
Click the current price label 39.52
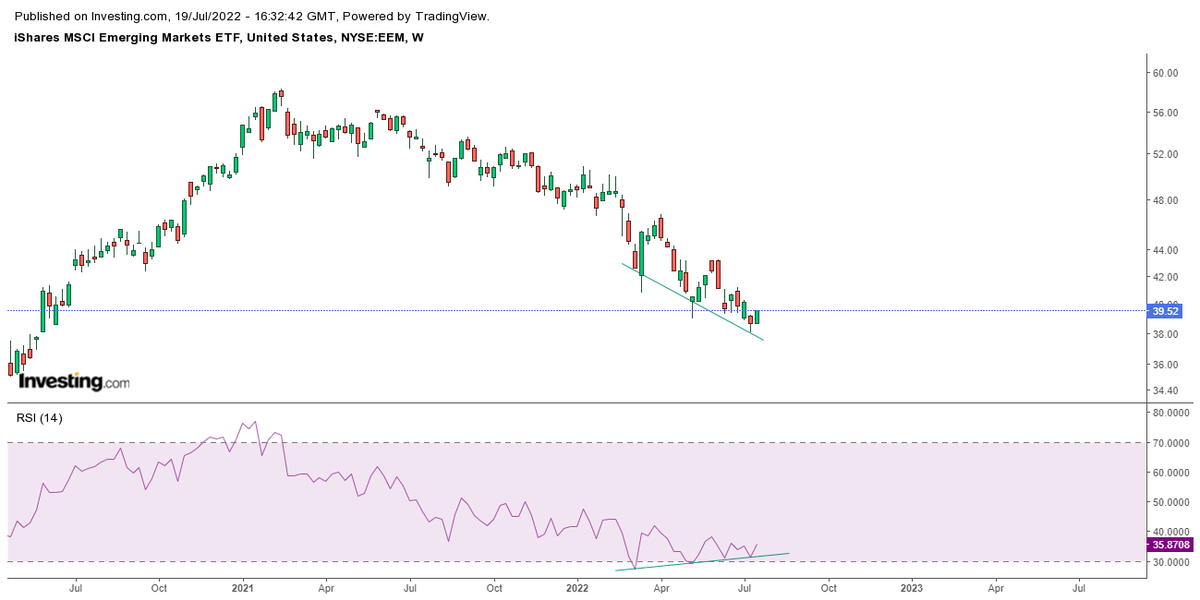coord(1167,311)
